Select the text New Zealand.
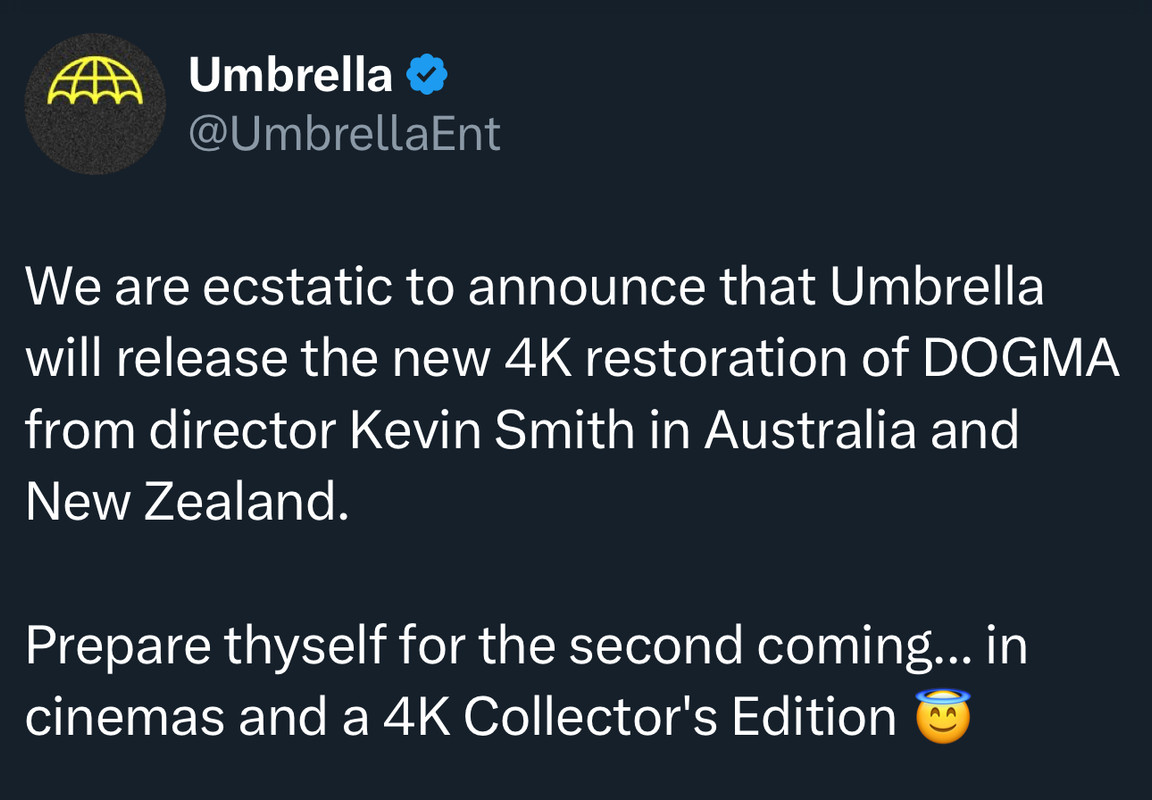This screenshot has width=1152, height=800. [x=187, y=502]
